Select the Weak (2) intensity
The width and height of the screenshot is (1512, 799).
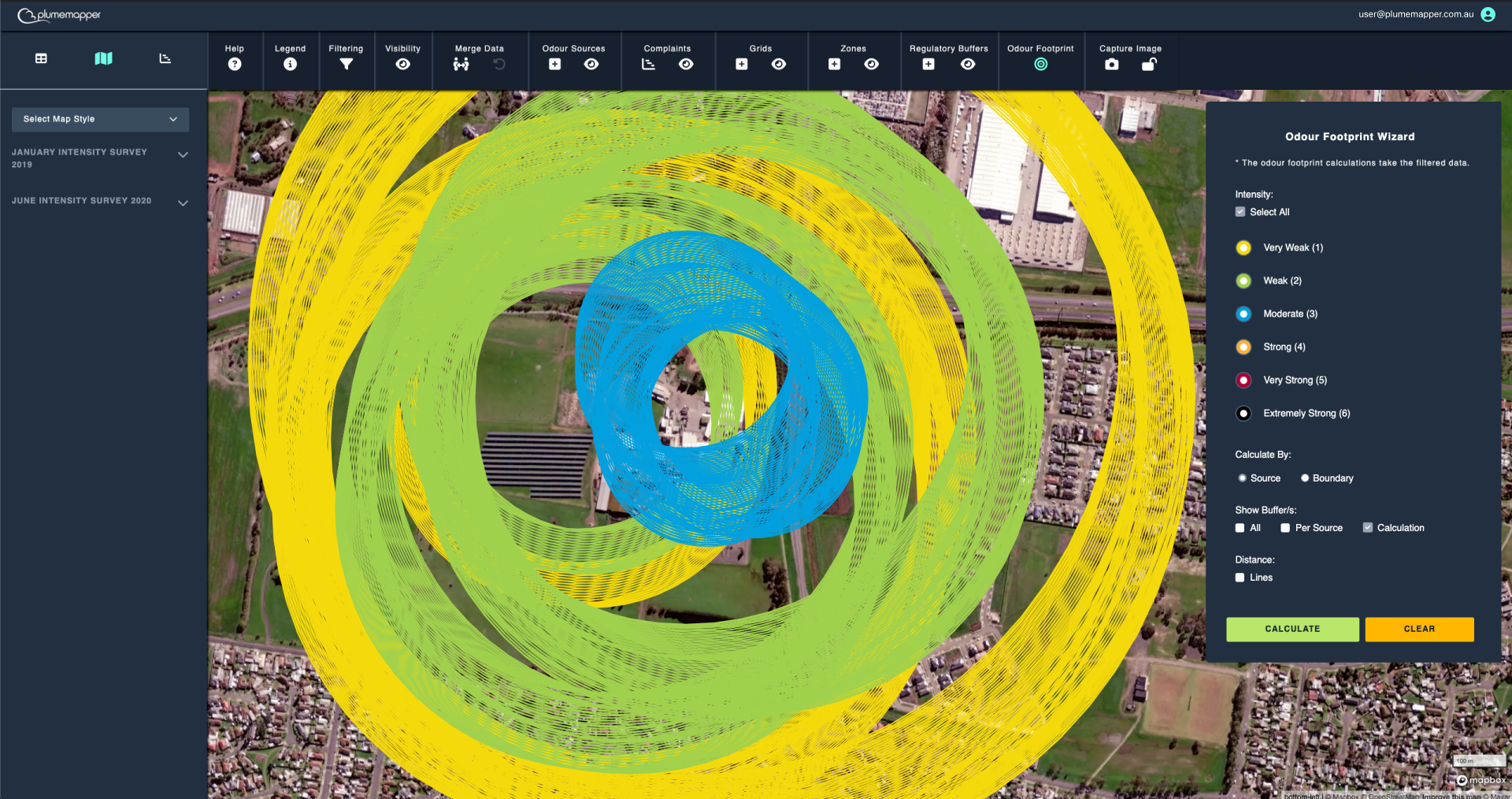1243,281
